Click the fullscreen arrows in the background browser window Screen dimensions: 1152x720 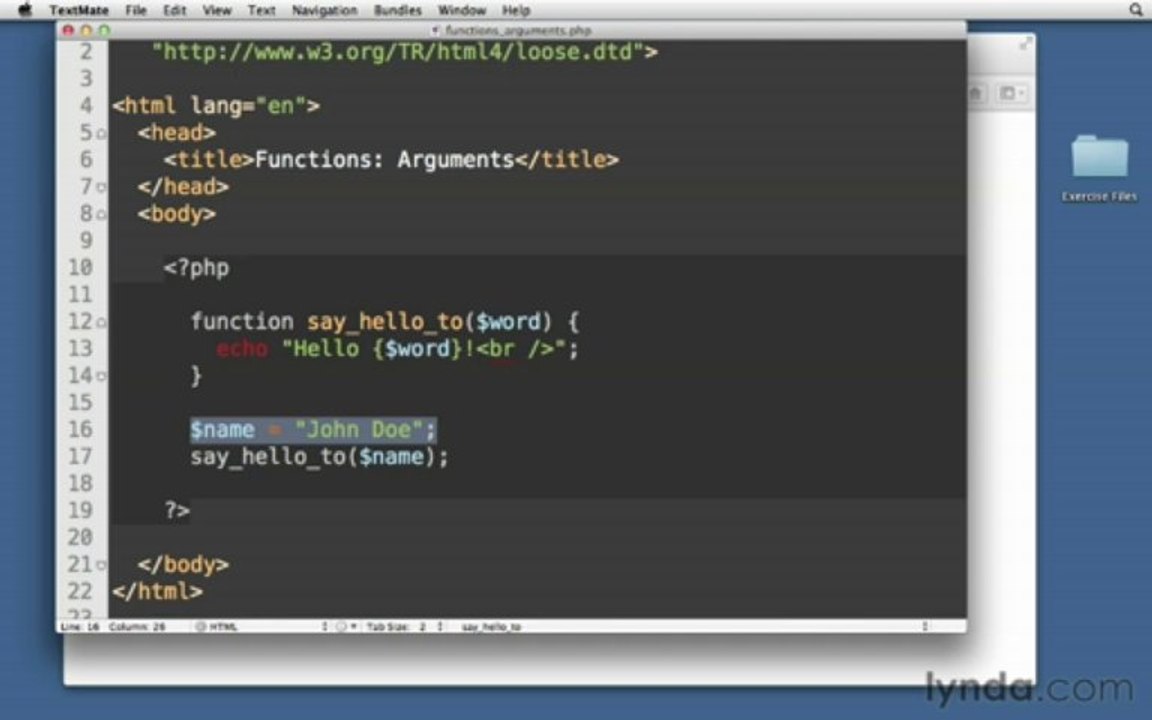click(x=1026, y=45)
